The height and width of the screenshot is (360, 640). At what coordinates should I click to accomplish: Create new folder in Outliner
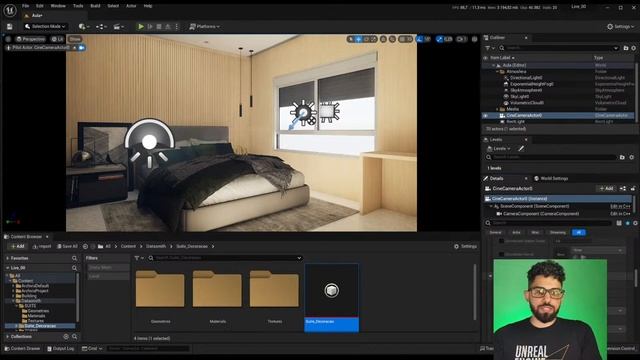pos(626,48)
